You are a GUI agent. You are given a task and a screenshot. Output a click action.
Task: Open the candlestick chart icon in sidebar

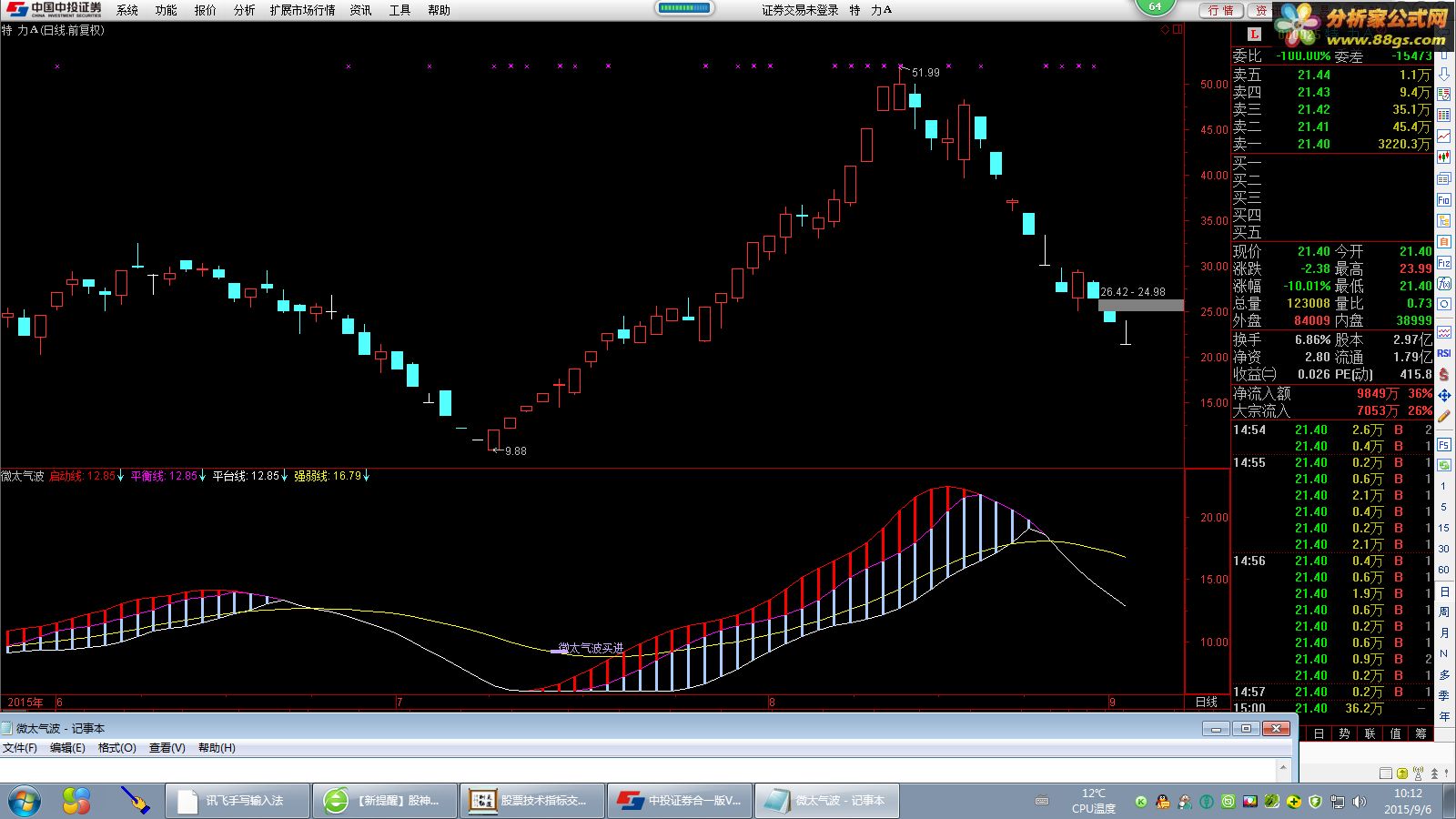1444,157
